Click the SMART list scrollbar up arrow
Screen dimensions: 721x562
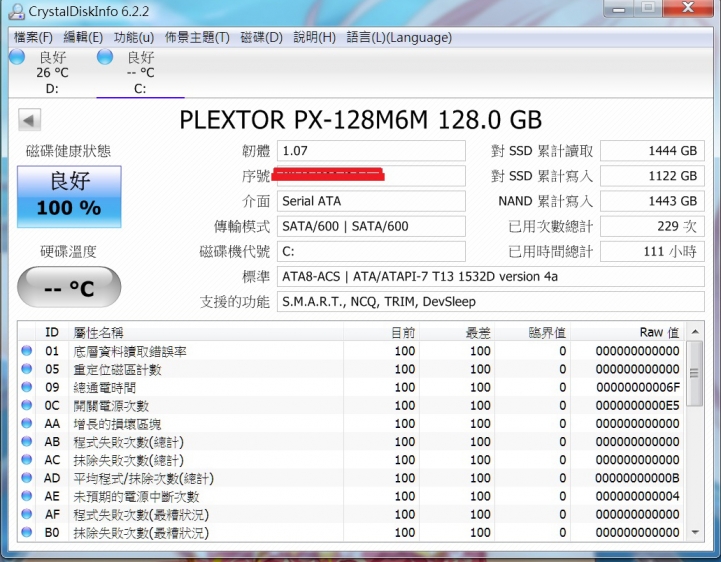[x=695, y=332]
